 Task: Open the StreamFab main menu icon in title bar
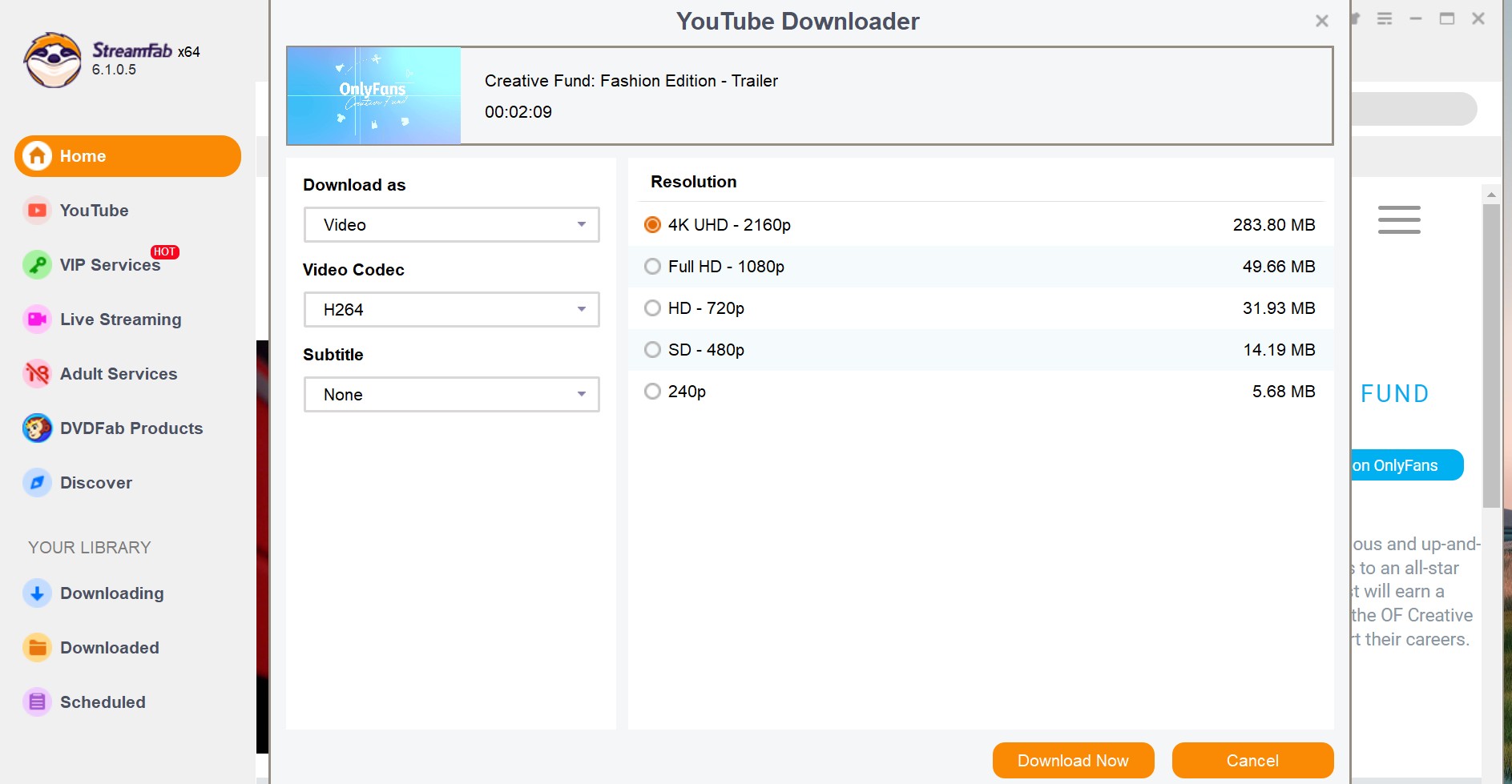coord(1385,18)
